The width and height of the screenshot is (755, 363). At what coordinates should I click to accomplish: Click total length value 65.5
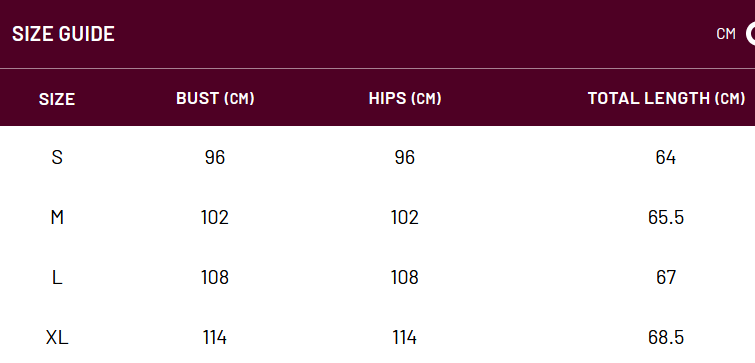coord(666,218)
